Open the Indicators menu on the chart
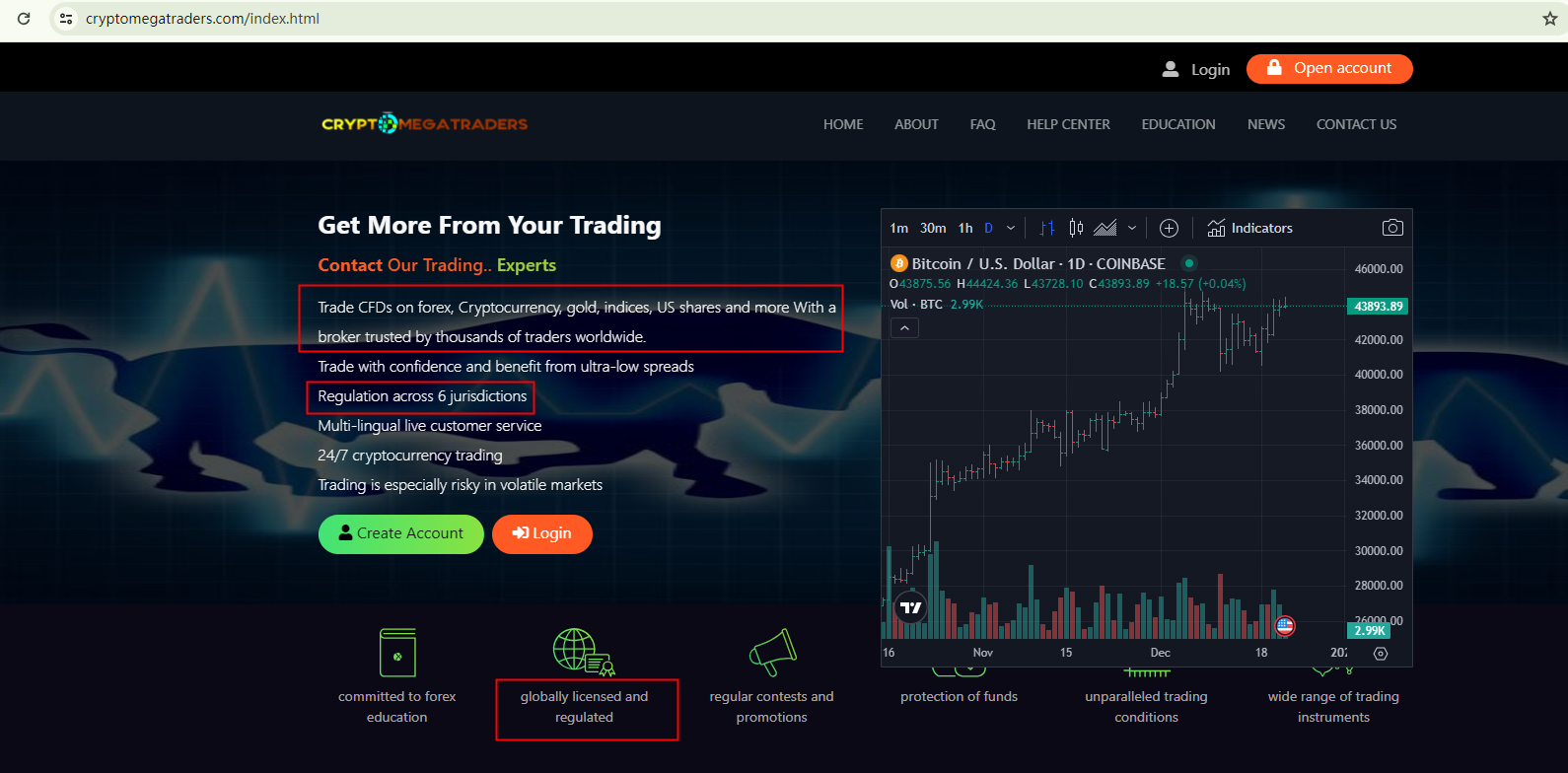Viewport: 1568px width, 773px height. (1250, 228)
